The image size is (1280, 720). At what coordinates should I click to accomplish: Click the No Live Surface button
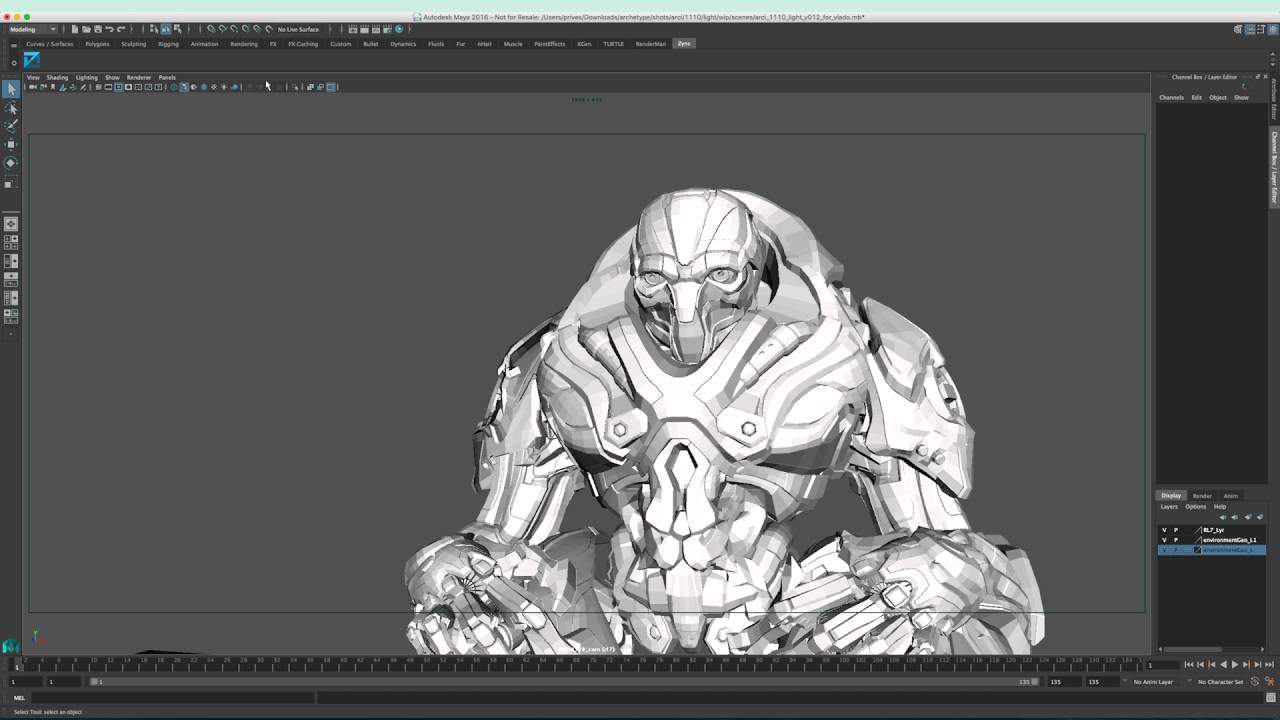coord(298,29)
